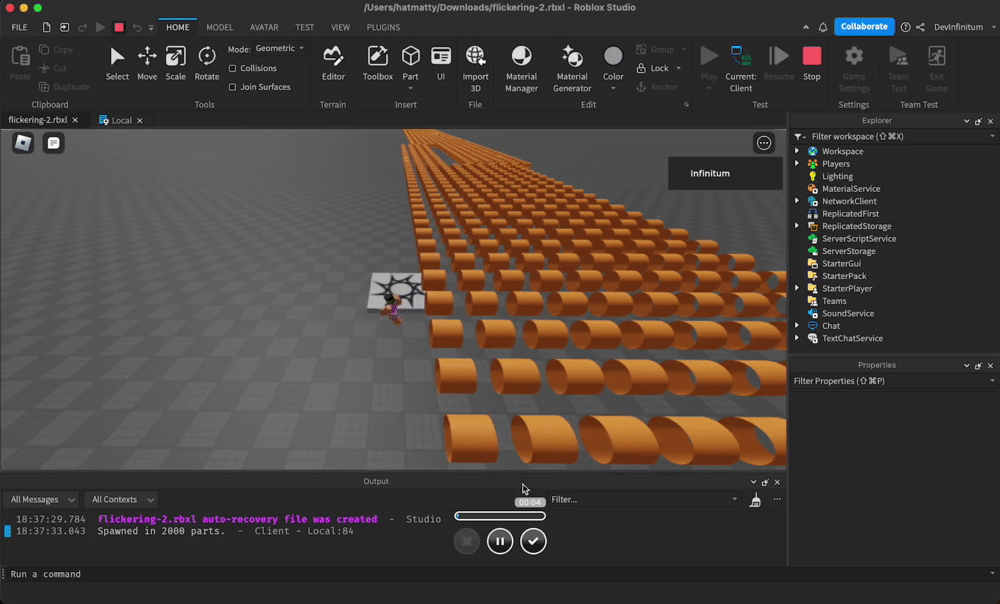Screen dimensions: 1000x604
Task: Open the Toolbox
Action: pos(378,63)
